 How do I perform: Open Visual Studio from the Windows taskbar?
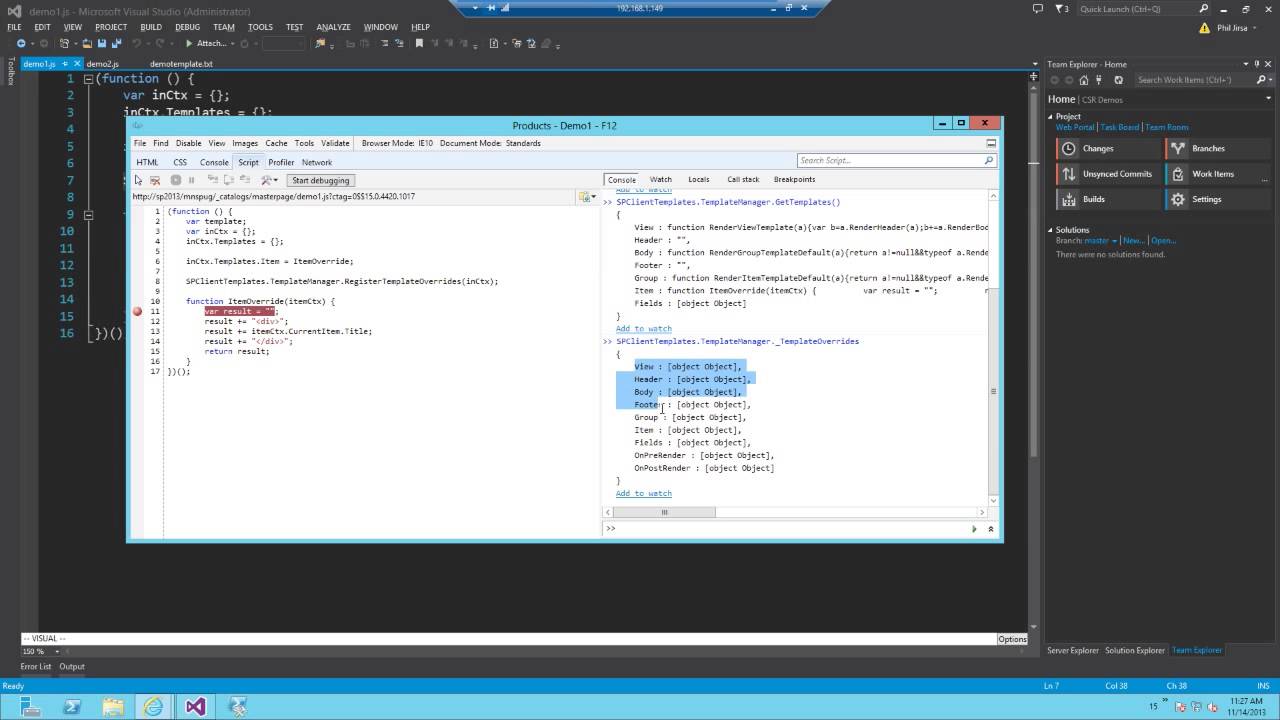pos(194,706)
